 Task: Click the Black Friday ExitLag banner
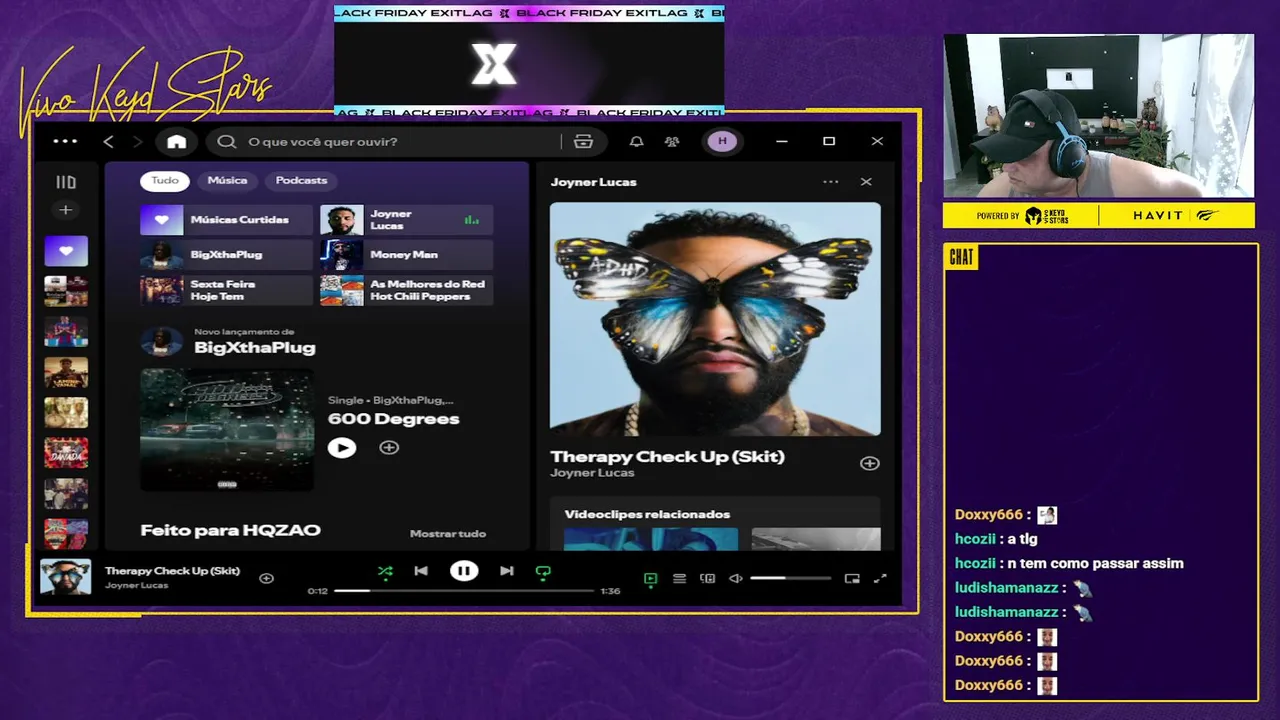(529, 62)
